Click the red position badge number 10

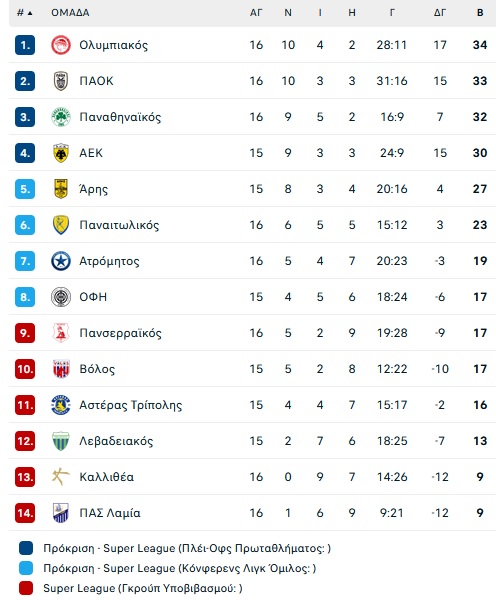25,369
